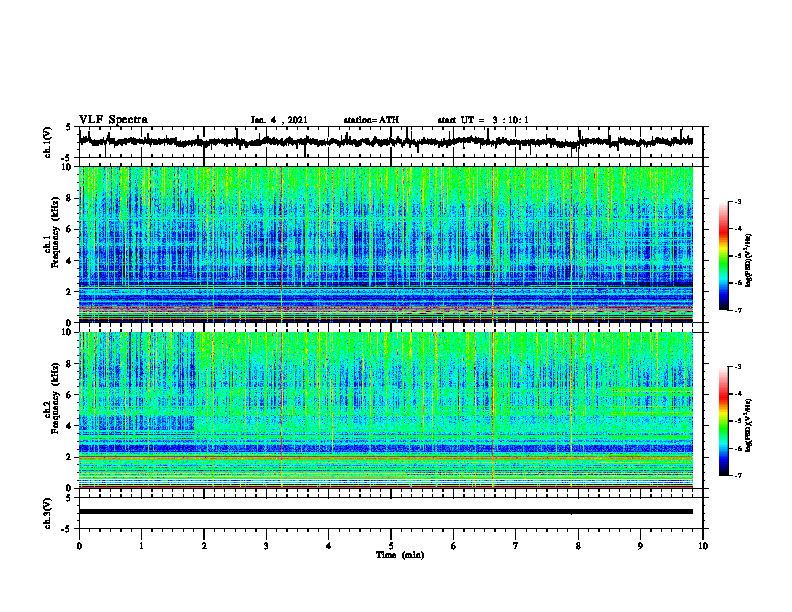Image resolution: width=792 pixels, height=612 pixels.
Task: Click the red spike near 3.25 min in ch.1 spectrogram
Action: 281,244
